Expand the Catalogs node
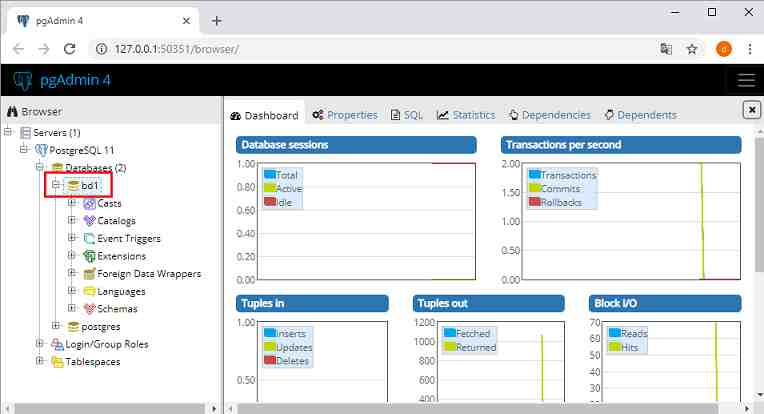 click(72, 220)
